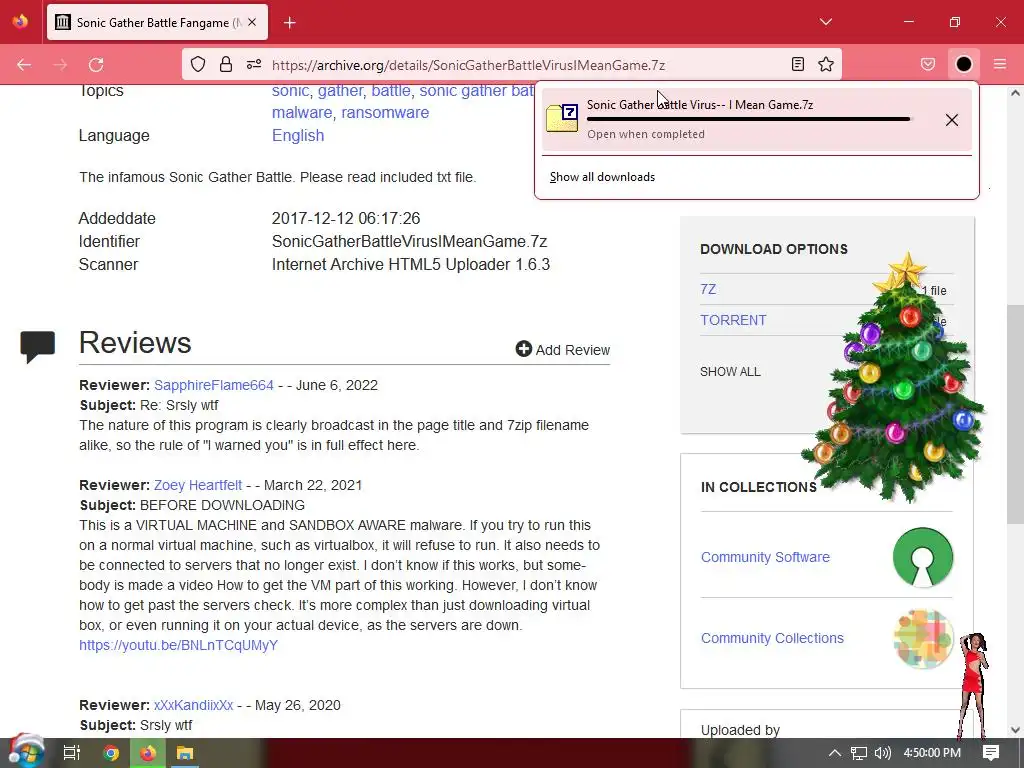This screenshot has width=1024, height=768.
Task: Toggle reader view icon in address bar
Action: (x=797, y=64)
